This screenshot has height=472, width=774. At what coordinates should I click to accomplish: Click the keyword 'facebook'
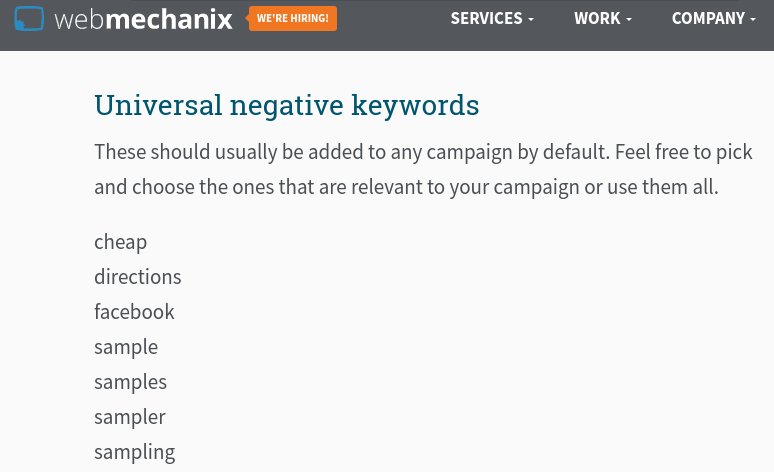134,312
